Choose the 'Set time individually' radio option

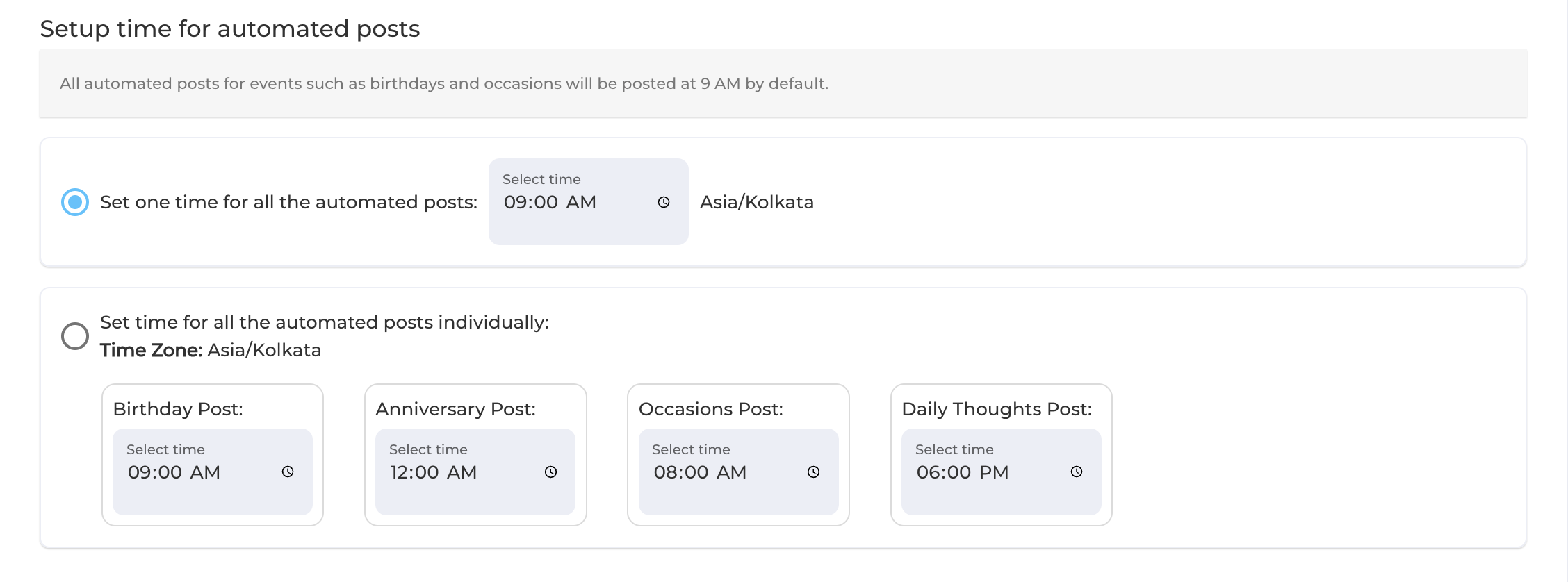coord(75,336)
